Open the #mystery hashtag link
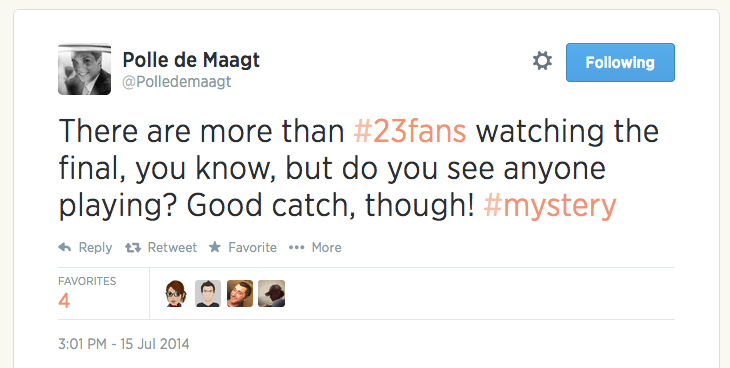 pos(550,206)
